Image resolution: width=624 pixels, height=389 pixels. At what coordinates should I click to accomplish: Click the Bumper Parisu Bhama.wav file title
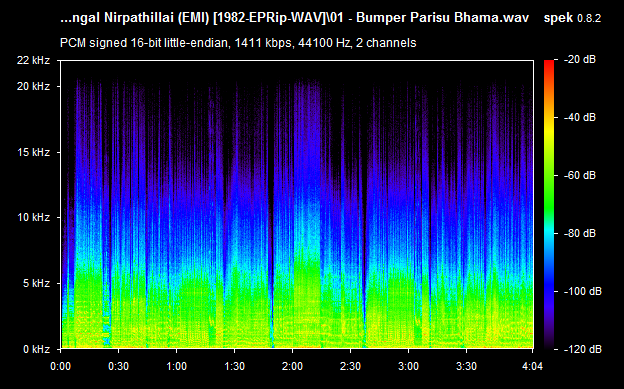tap(443, 18)
